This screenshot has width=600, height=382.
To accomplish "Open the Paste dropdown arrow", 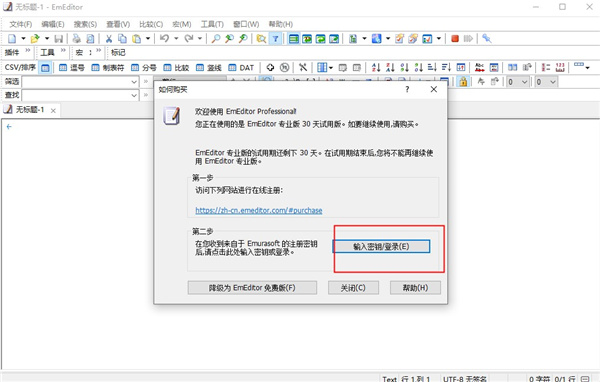I will [148, 38].
